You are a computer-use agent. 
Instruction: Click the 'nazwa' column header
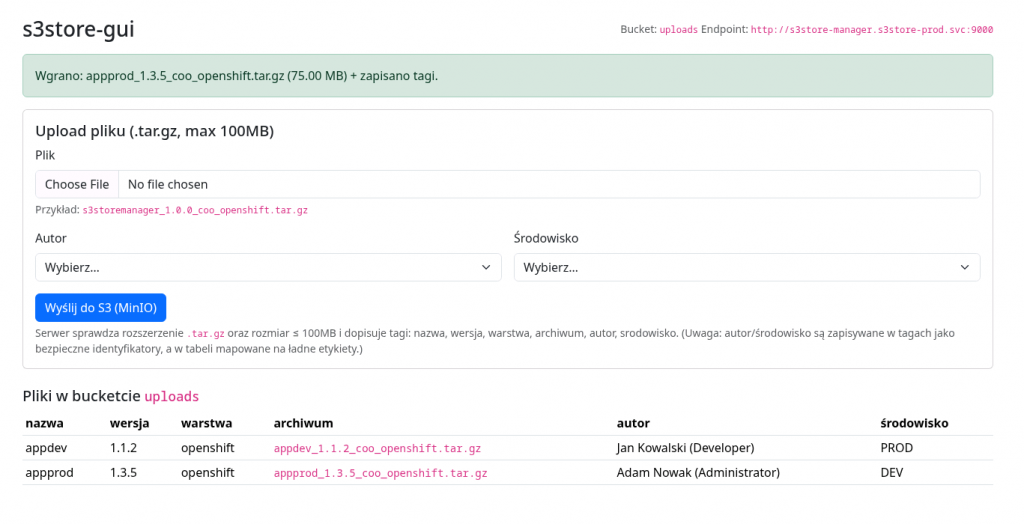44,423
